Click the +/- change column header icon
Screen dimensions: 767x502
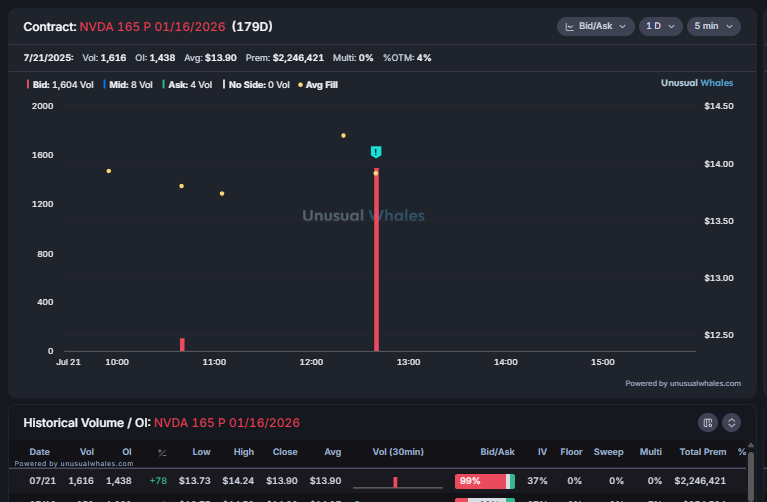(x=162, y=453)
